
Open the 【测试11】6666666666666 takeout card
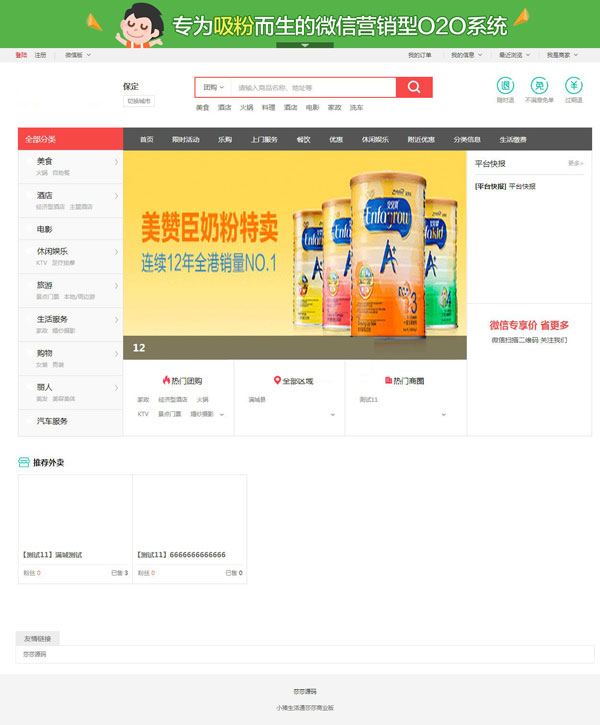pyautogui.click(x=190, y=529)
